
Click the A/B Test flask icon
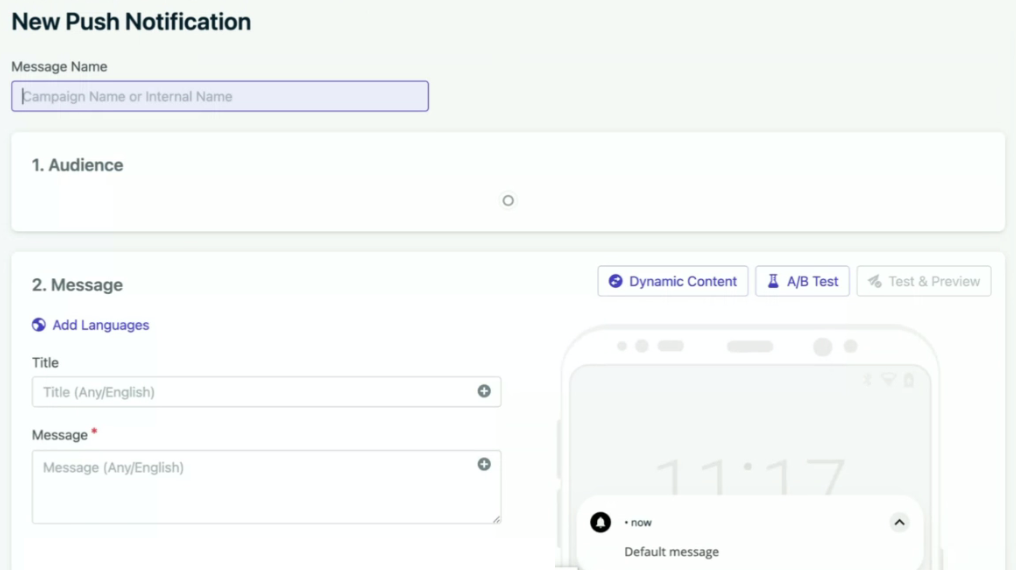[773, 281]
